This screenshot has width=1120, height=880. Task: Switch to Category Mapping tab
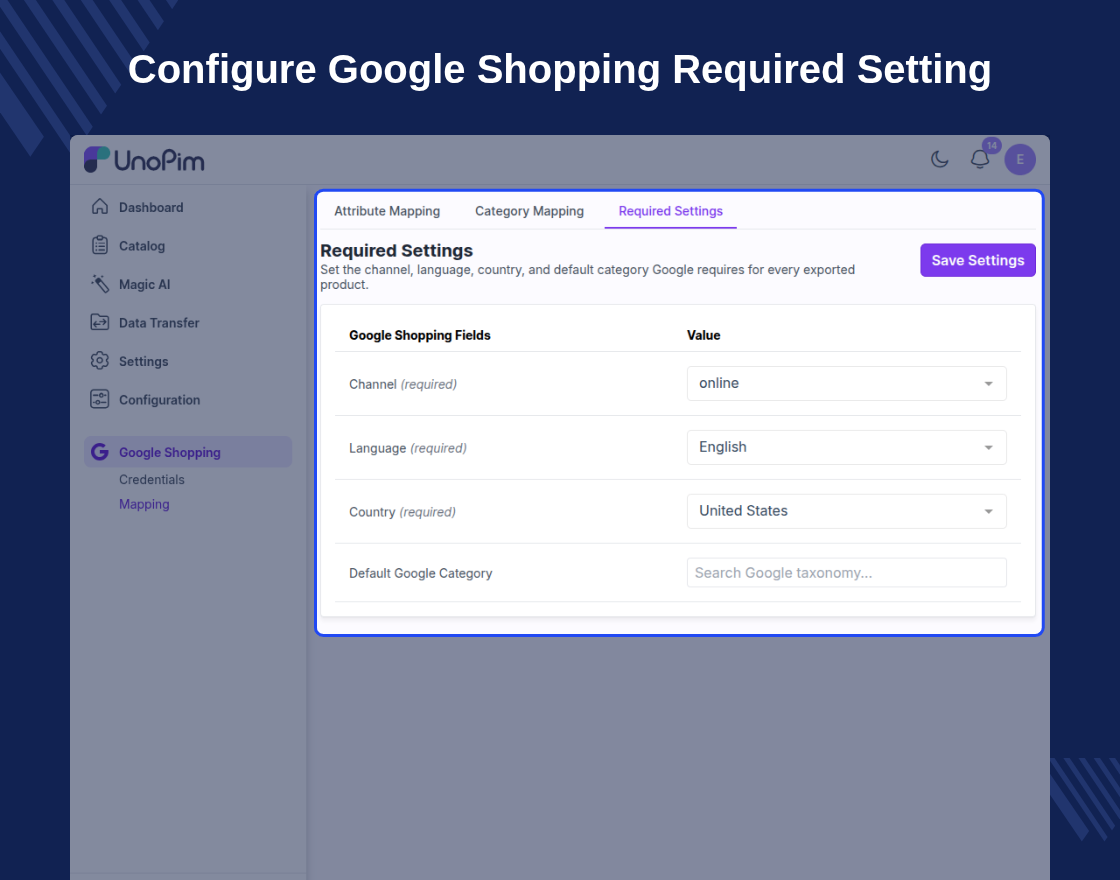(529, 211)
